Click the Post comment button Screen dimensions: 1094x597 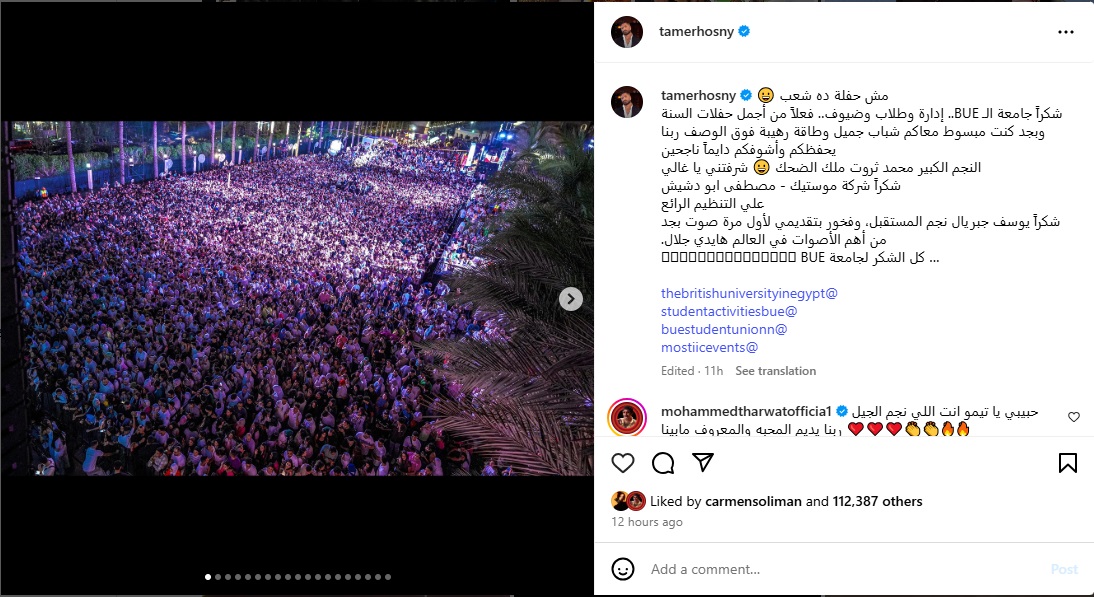[x=1064, y=569]
